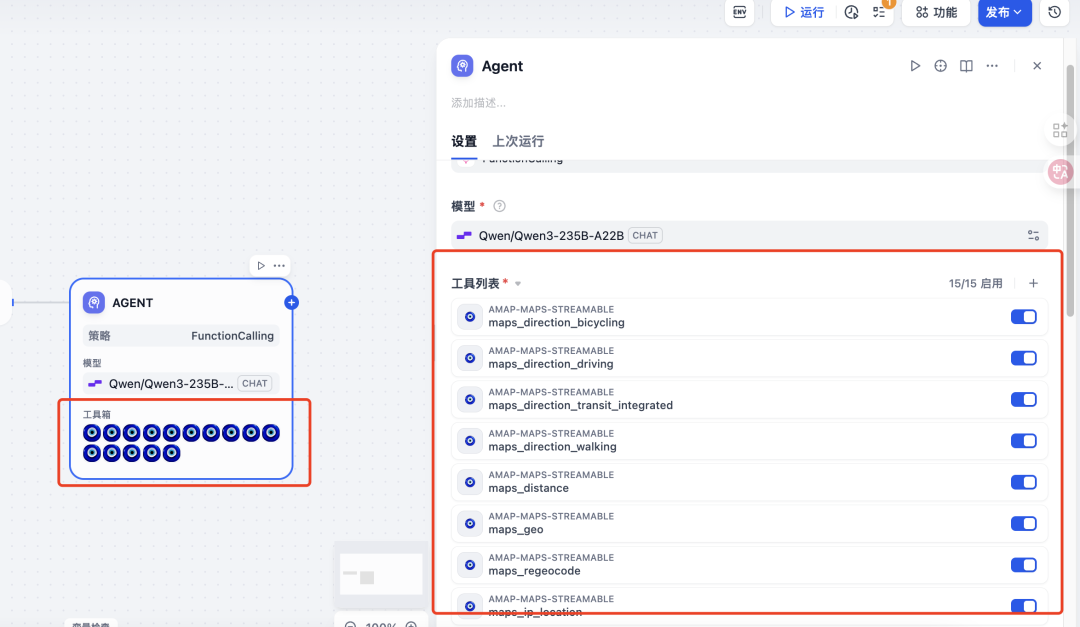Disable maps_direction_walking tool switch

1024,441
